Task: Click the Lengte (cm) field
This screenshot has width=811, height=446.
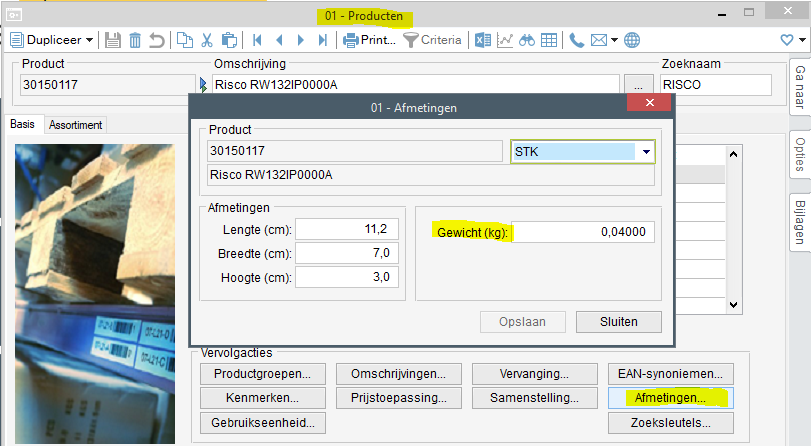Action: click(347, 229)
